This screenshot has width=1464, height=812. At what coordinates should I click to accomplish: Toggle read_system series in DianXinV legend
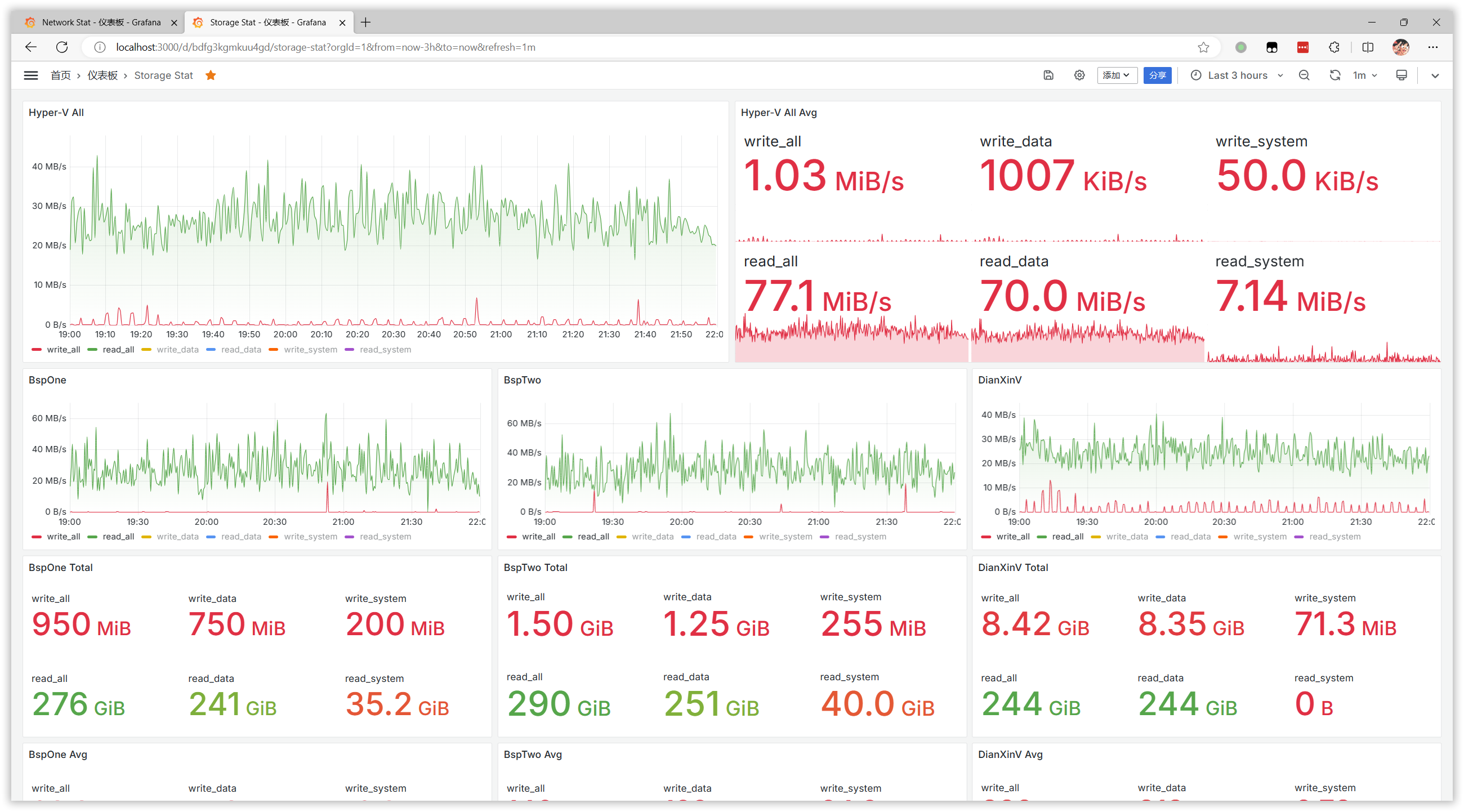[1335, 537]
